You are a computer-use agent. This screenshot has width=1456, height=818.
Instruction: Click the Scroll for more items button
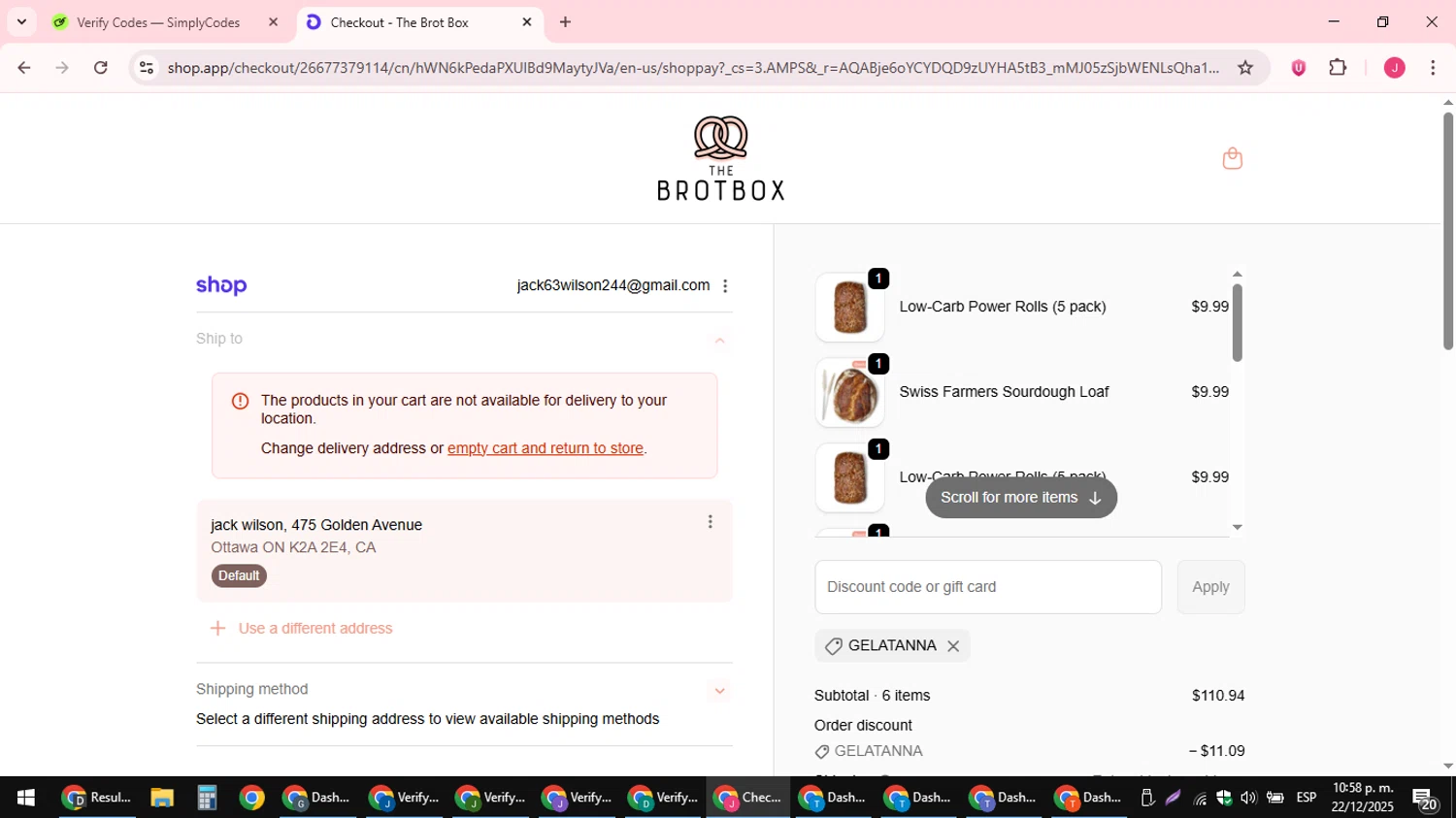[1021, 498]
